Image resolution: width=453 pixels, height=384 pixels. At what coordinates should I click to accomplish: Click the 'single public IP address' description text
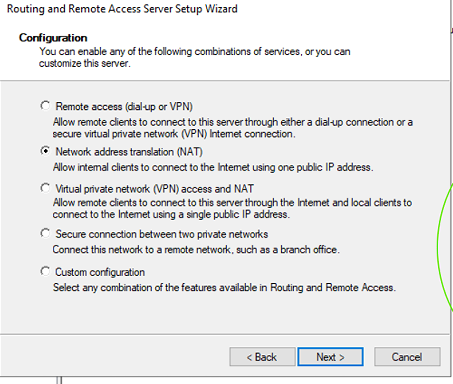(x=232, y=208)
